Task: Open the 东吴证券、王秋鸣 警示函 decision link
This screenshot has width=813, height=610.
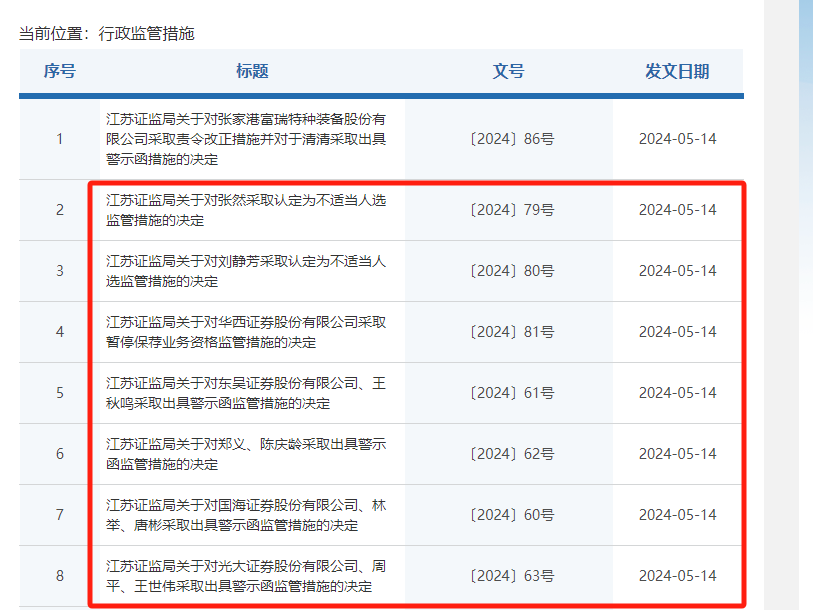Action: [246, 393]
